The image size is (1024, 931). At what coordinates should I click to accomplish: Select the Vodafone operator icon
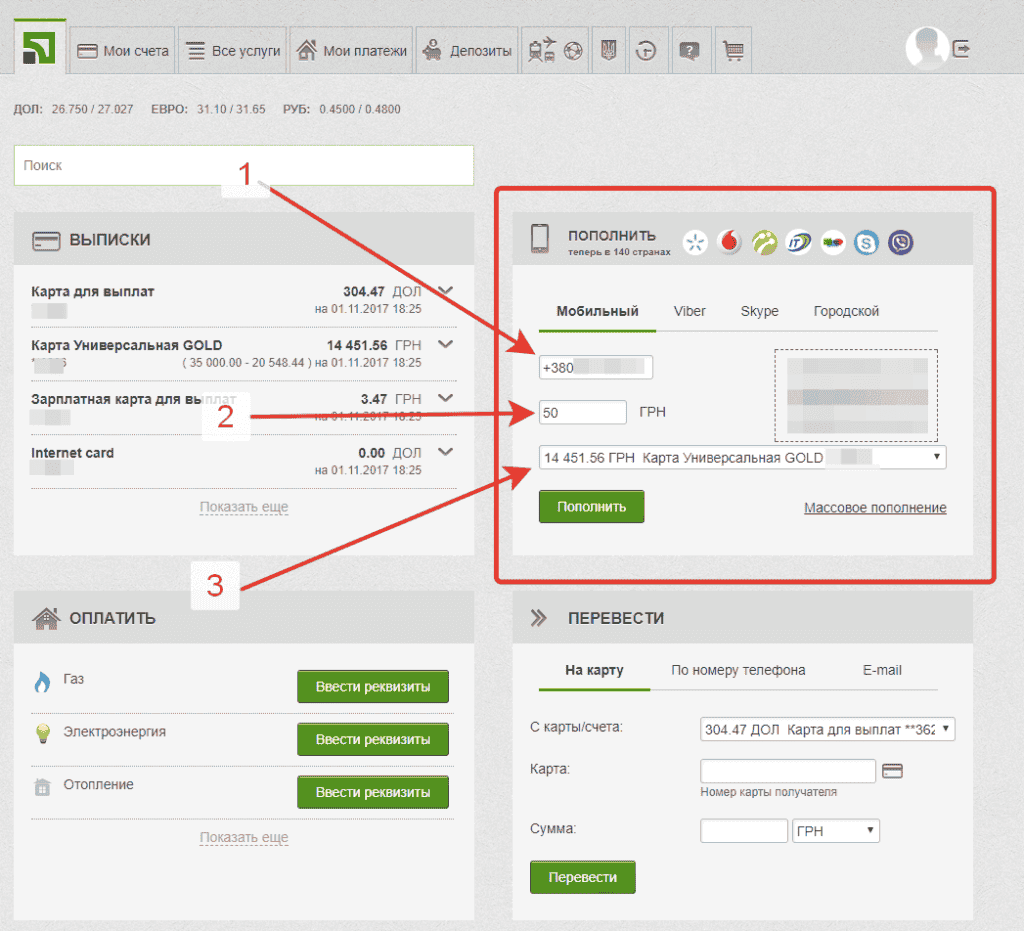coord(730,241)
